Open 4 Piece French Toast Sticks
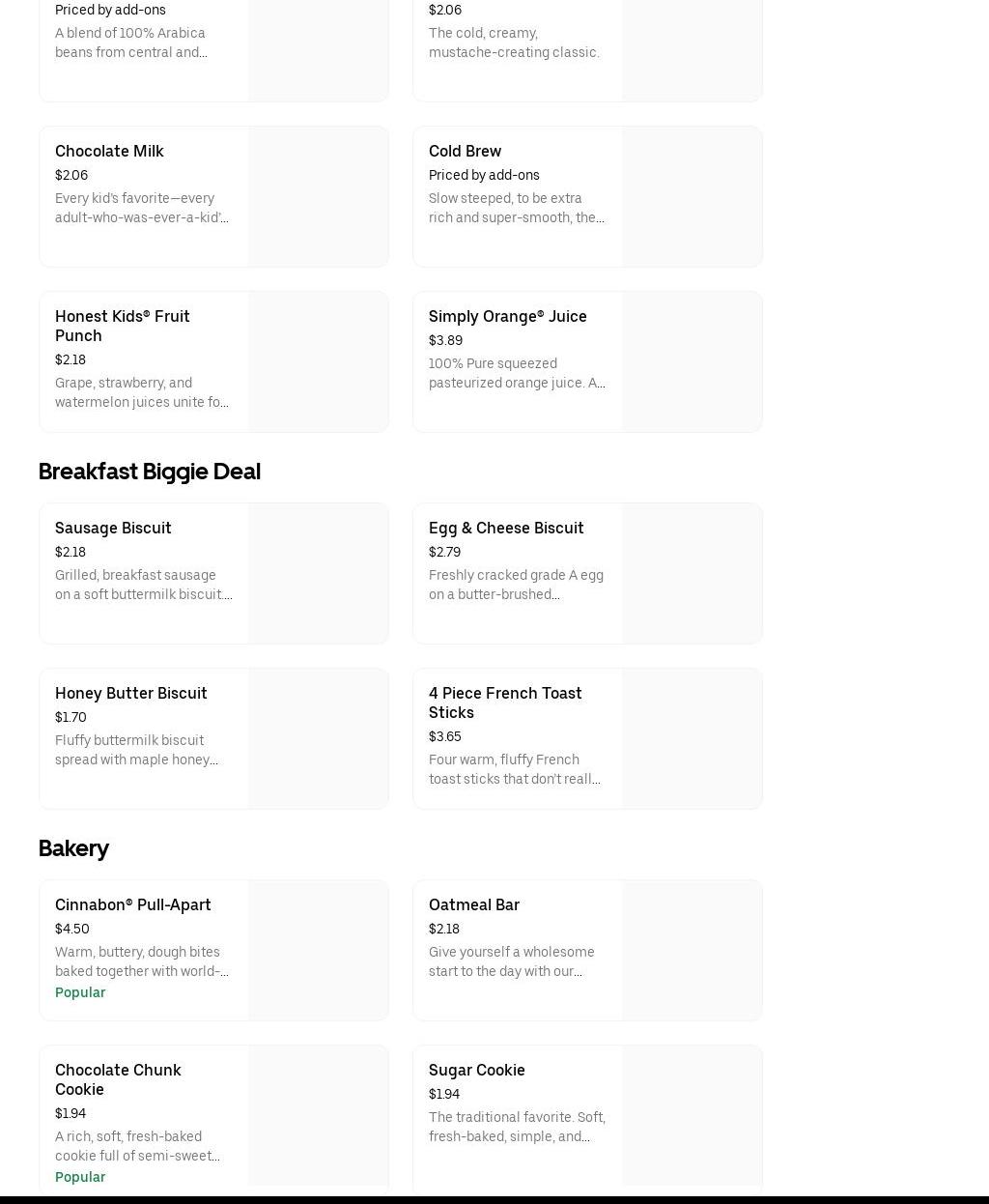Screen dimensions: 989x1204 point(505,702)
